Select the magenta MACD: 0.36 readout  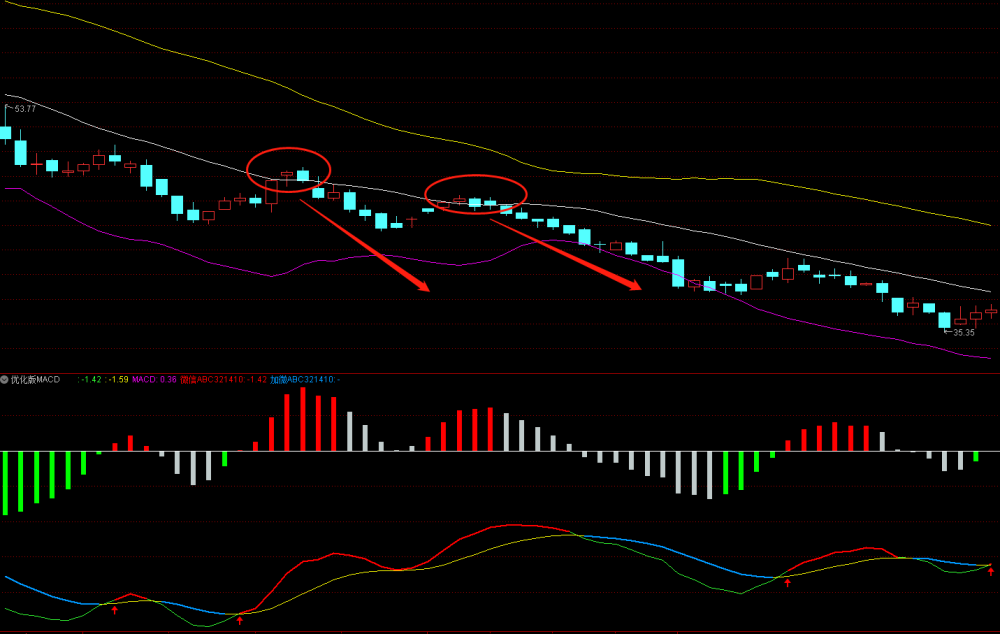154,380
